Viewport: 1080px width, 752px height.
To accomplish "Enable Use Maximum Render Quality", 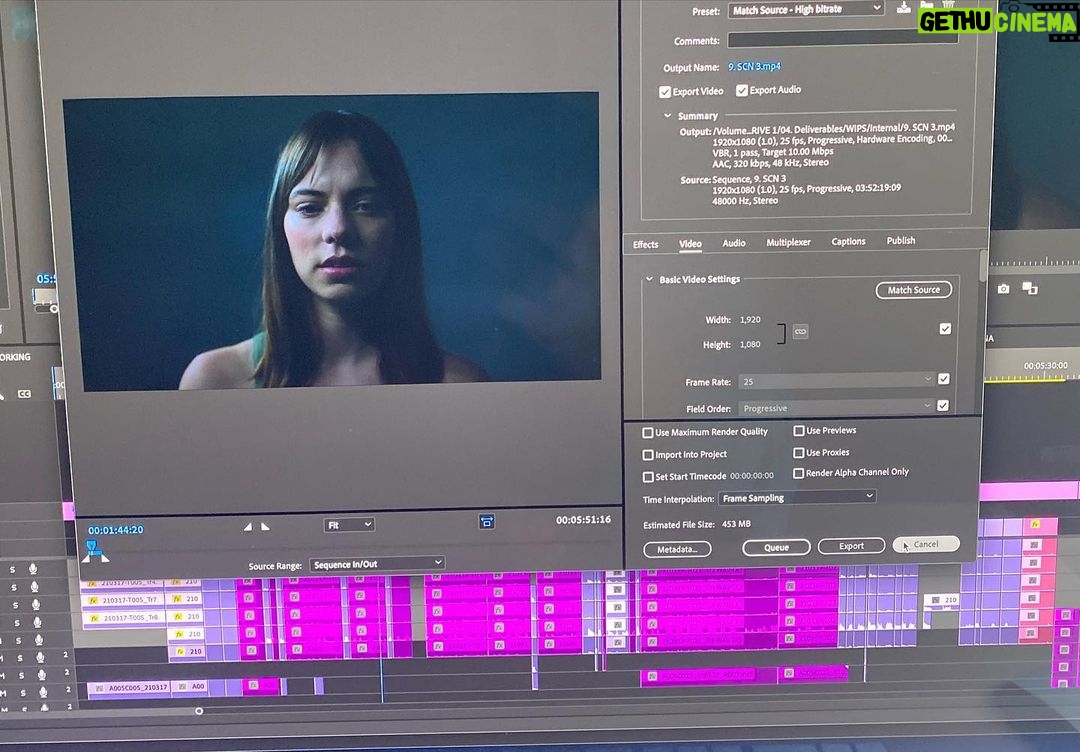I will [647, 433].
